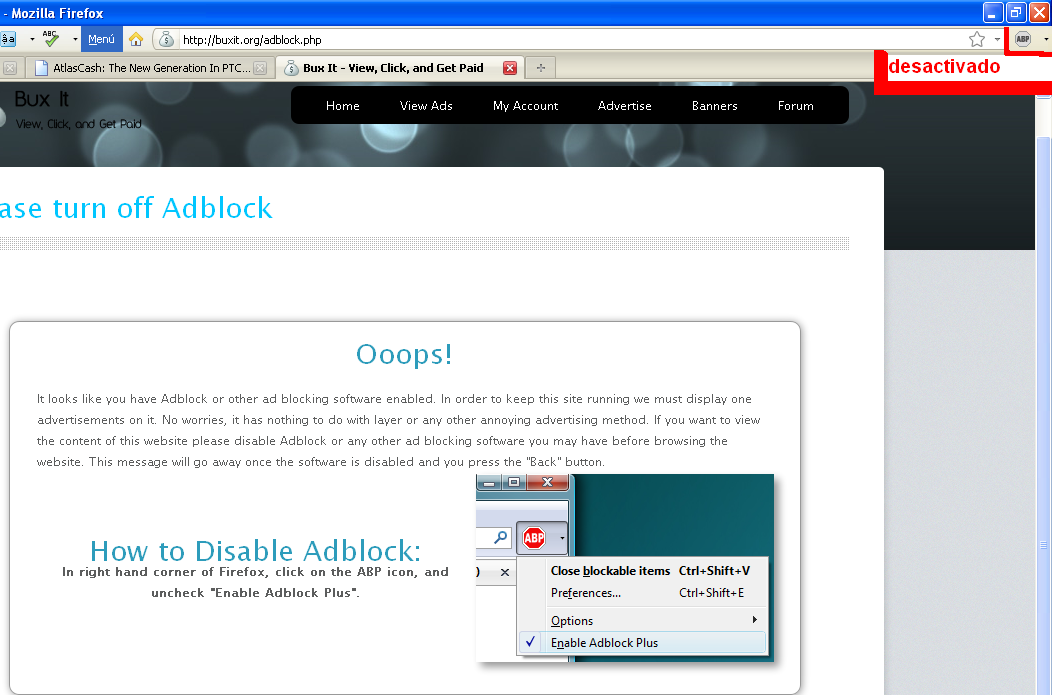Open View Ads in site navigation

[426, 106]
